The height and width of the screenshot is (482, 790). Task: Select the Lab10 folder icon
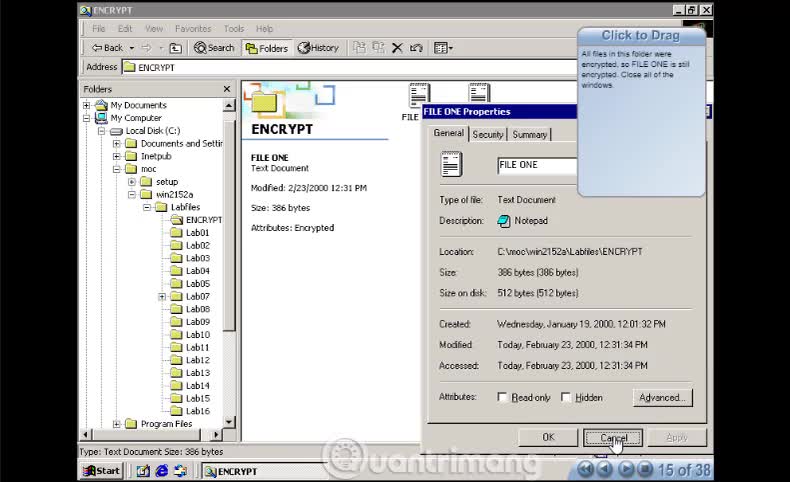point(176,334)
